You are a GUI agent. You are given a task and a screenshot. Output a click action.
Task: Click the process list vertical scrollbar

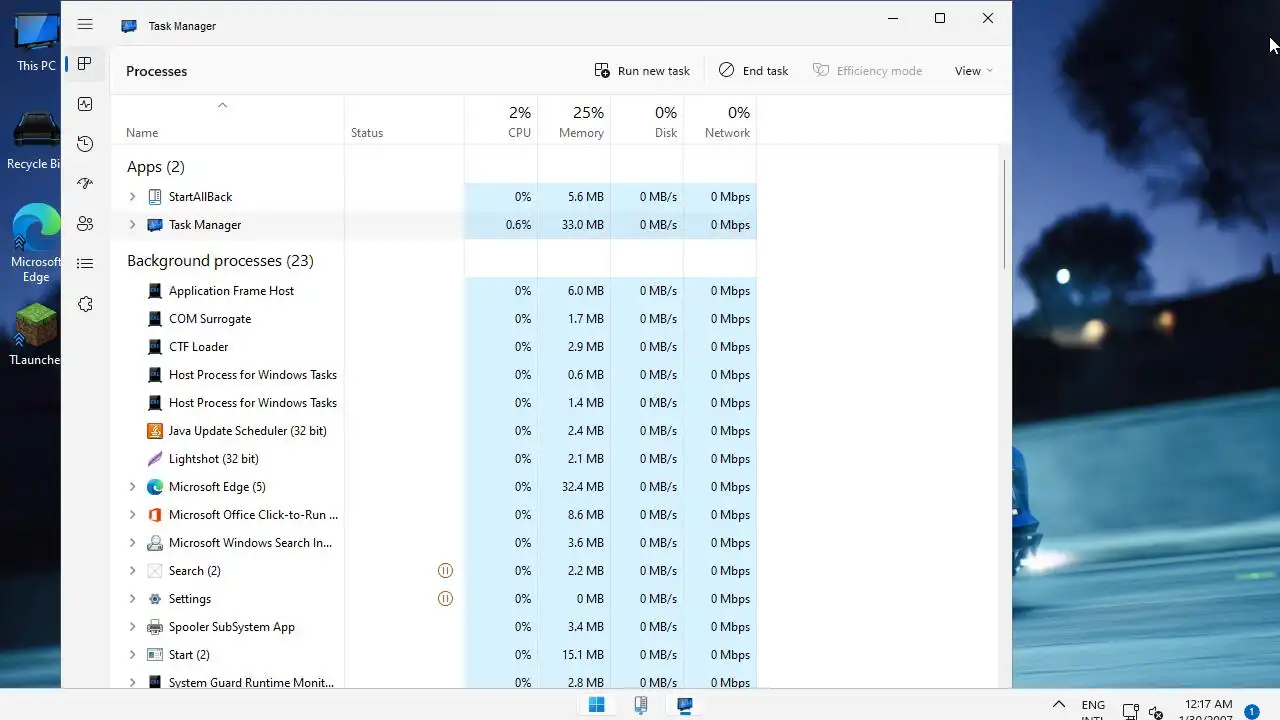coord(1004,213)
